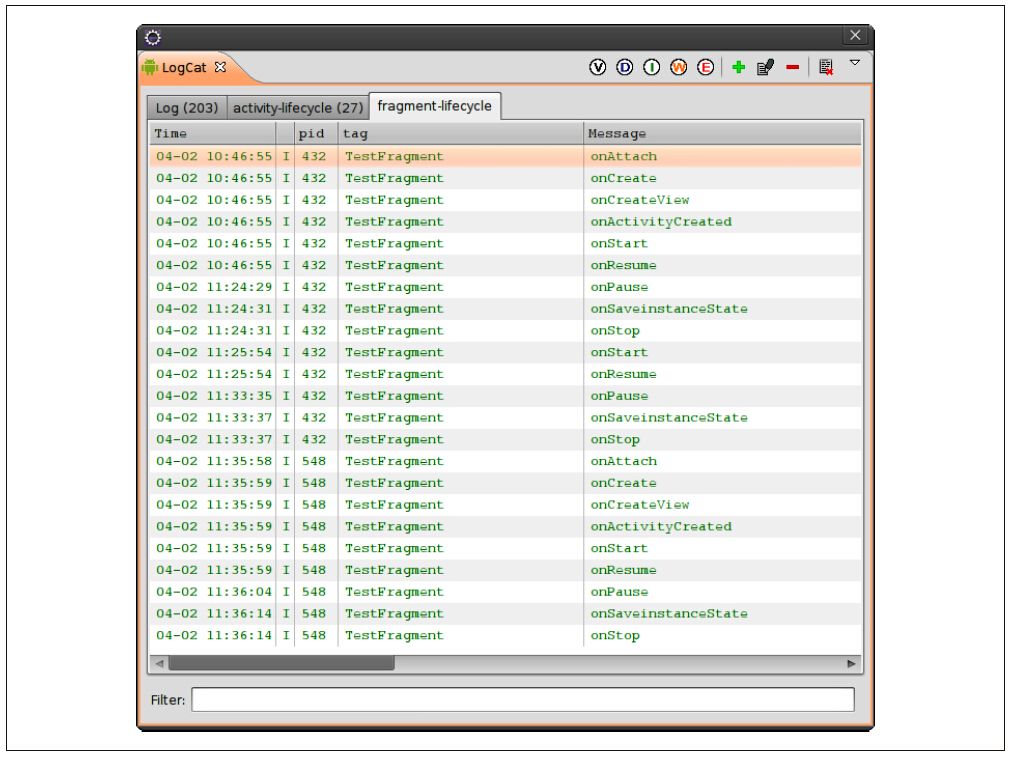
Task: Select the onStop message at 11:24:31
Action: pyautogui.click(x=615, y=331)
